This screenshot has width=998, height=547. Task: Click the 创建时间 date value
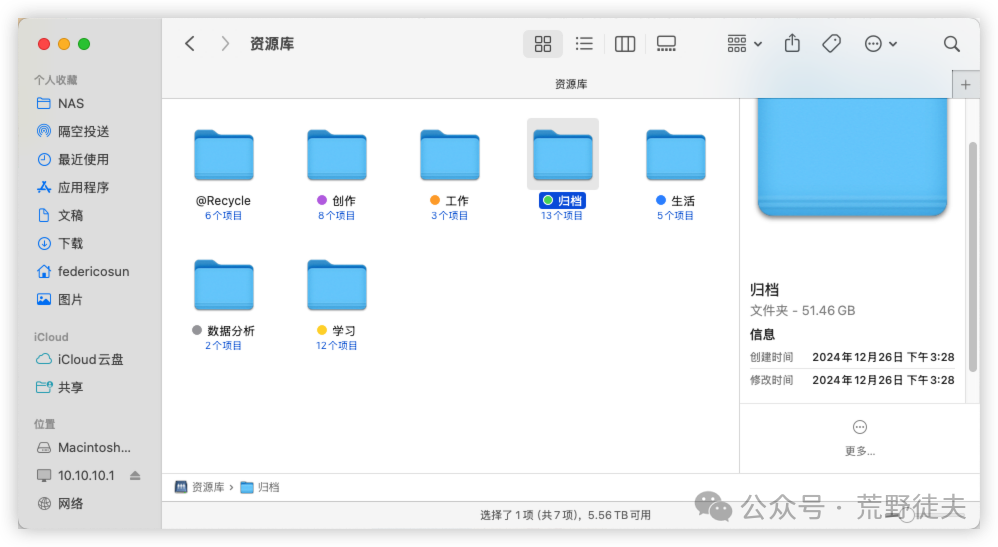883,357
